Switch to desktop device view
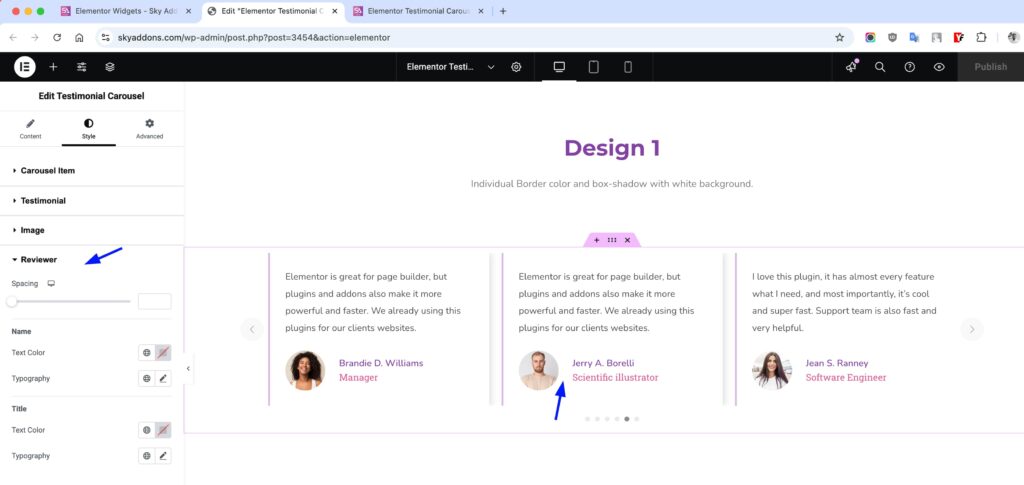The height and width of the screenshot is (485, 1024). click(559, 67)
